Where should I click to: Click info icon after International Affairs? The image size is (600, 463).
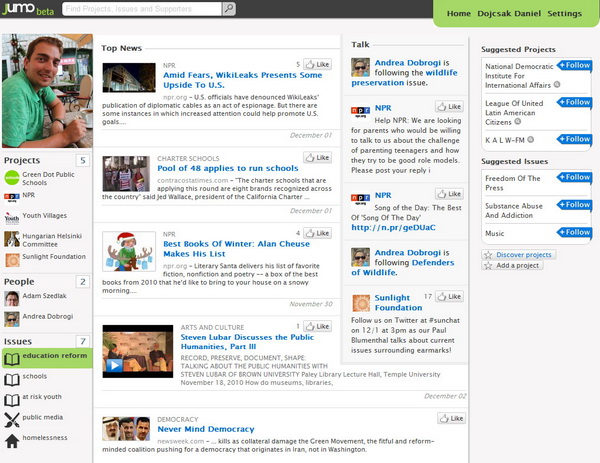click(x=557, y=85)
